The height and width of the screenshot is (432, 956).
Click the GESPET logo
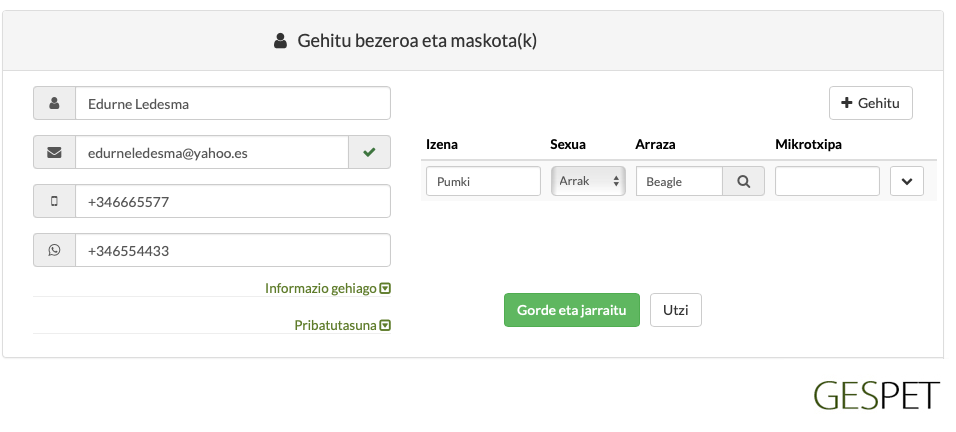coord(877,395)
